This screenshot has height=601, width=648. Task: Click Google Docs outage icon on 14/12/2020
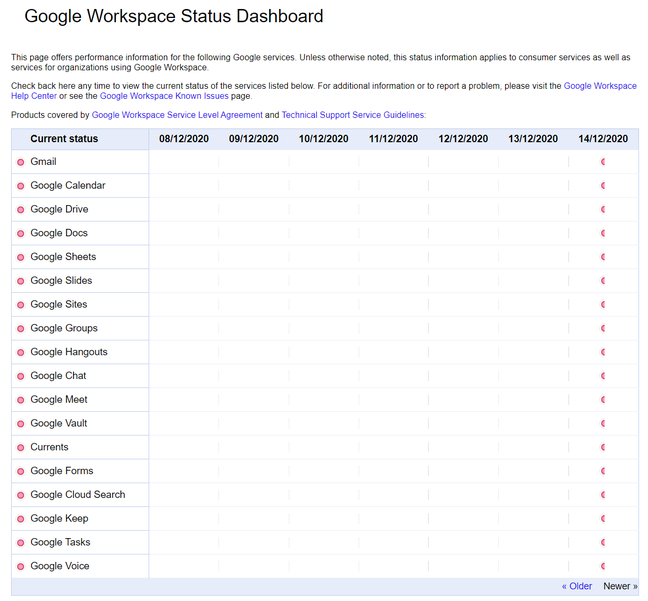coord(603,233)
